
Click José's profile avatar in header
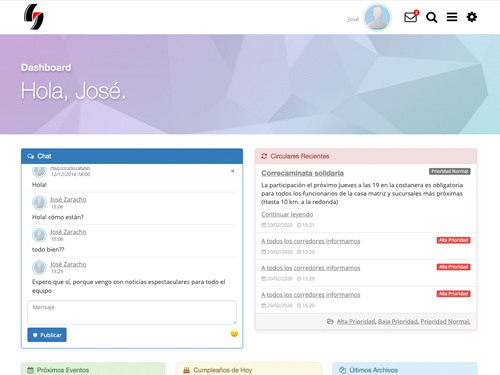tap(377, 17)
